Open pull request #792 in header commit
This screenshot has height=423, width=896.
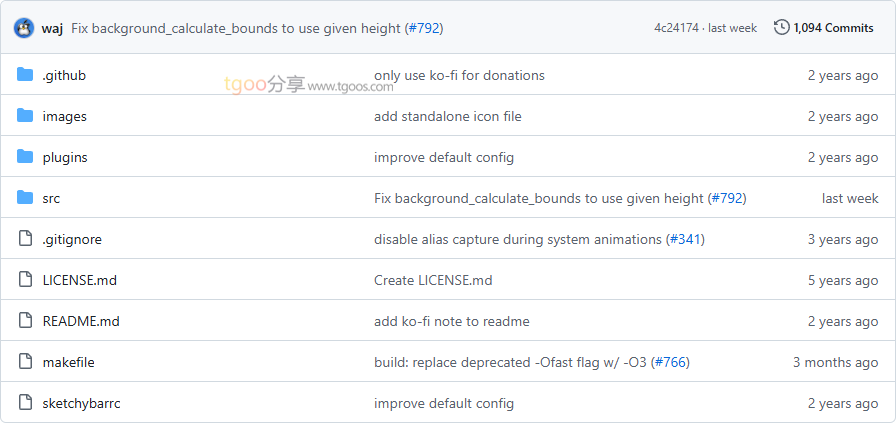(x=423, y=28)
